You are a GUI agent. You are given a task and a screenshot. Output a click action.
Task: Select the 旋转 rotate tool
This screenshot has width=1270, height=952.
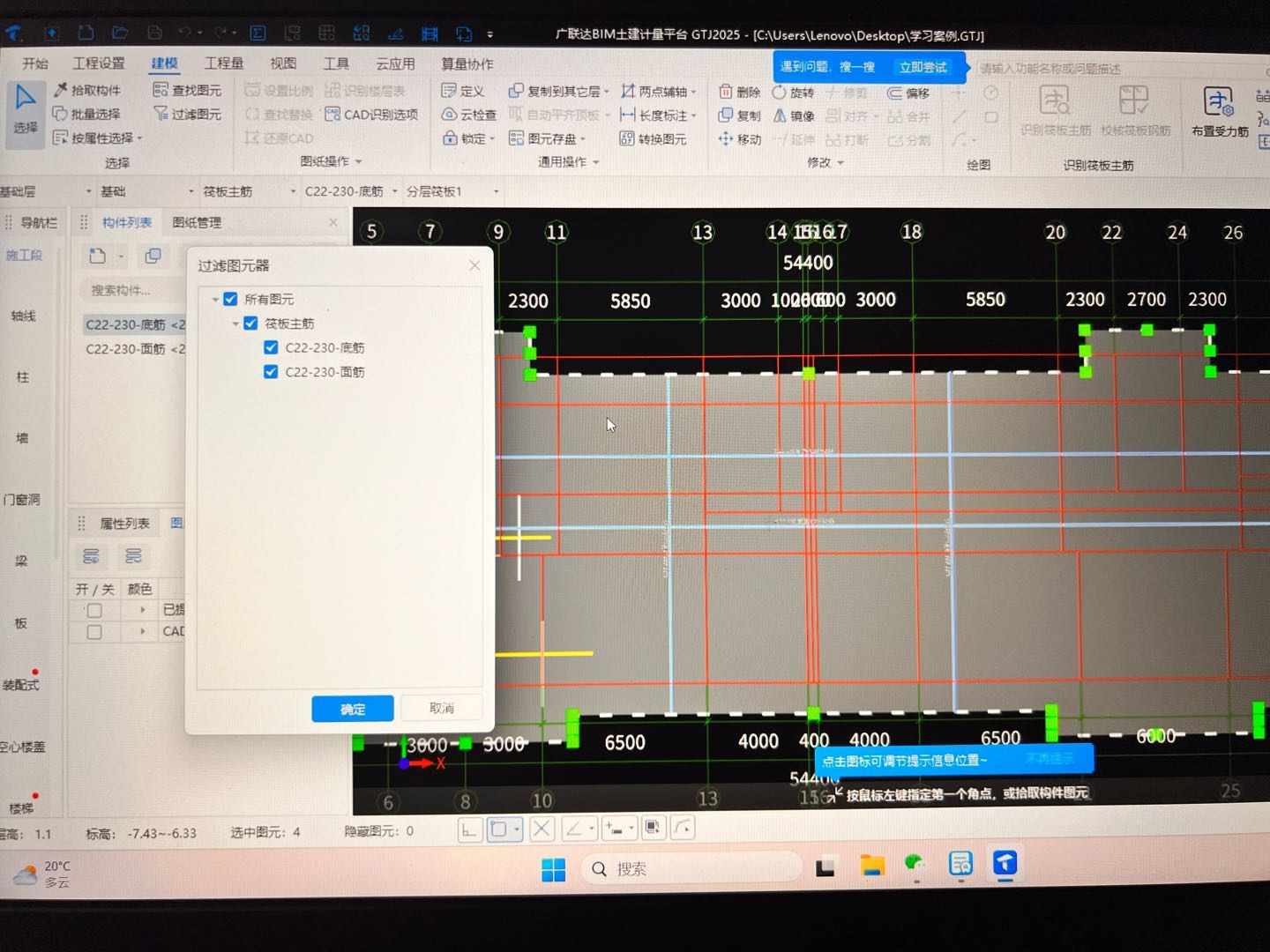[793, 92]
